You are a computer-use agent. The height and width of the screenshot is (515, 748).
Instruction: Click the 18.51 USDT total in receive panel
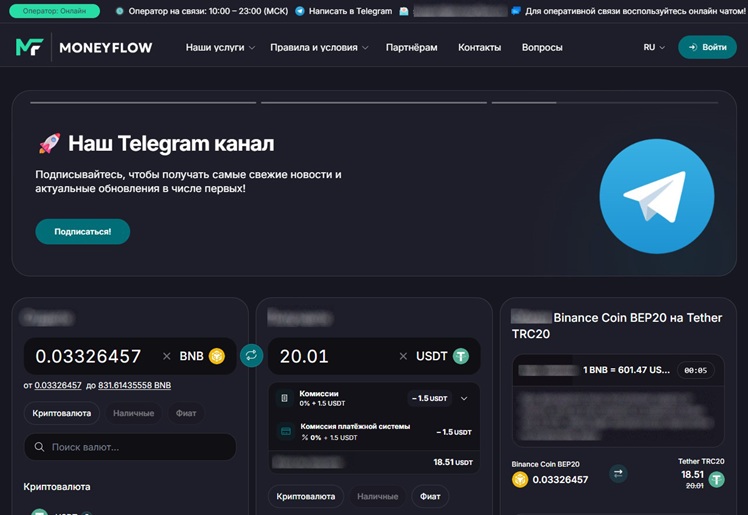click(453, 462)
